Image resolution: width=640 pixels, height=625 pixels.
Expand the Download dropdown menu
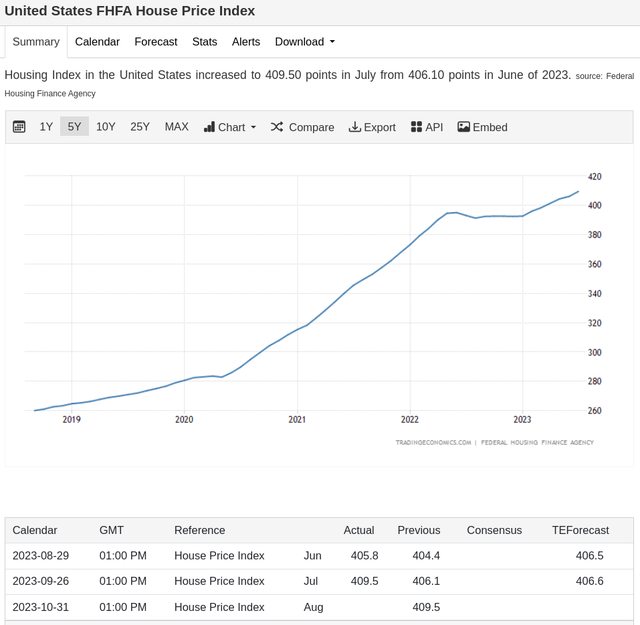click(x=305, y=42)
